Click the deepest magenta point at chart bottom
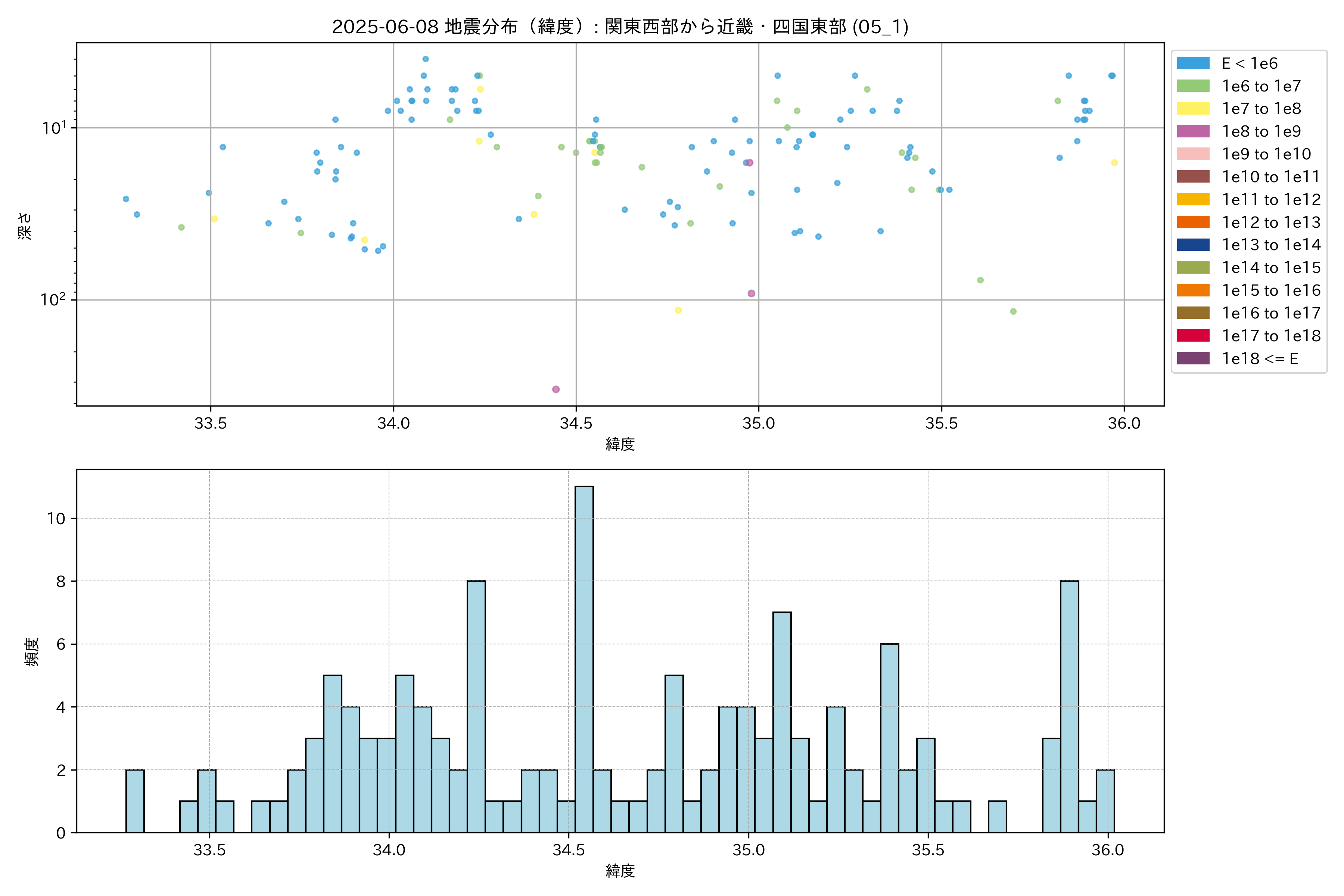Image resolution: width=1344 pixels, height=896 pixels. click(556, 389)
